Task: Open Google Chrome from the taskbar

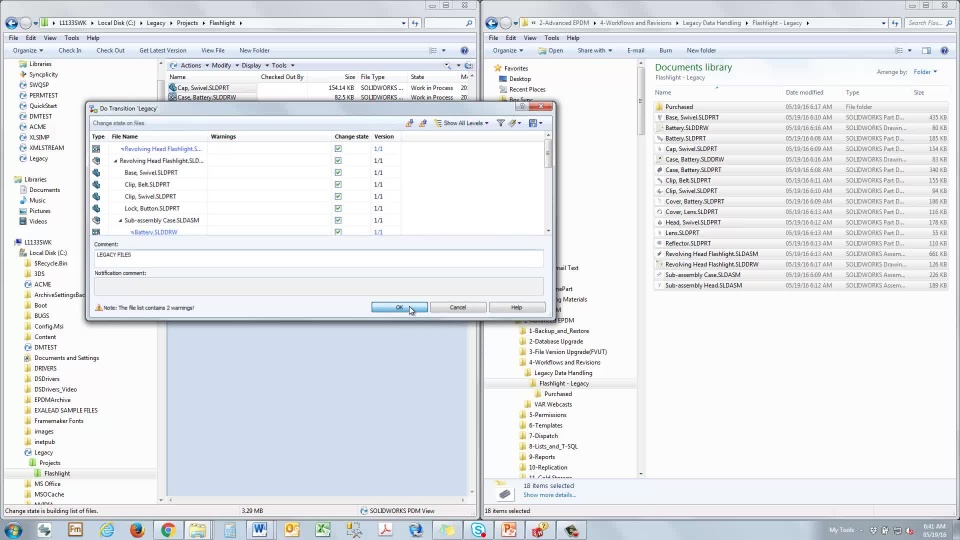Action: point(168,530)
